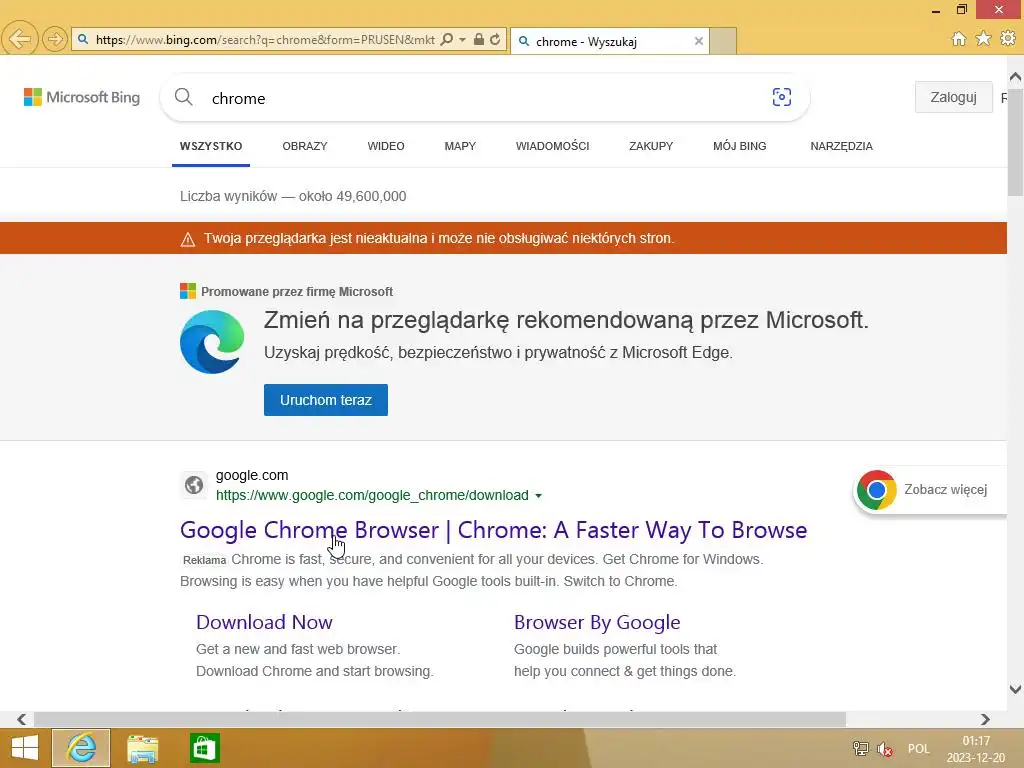Click the browser Forward arrow button
The width and height of the screenshot is (1024, 768).
point(54,39)
